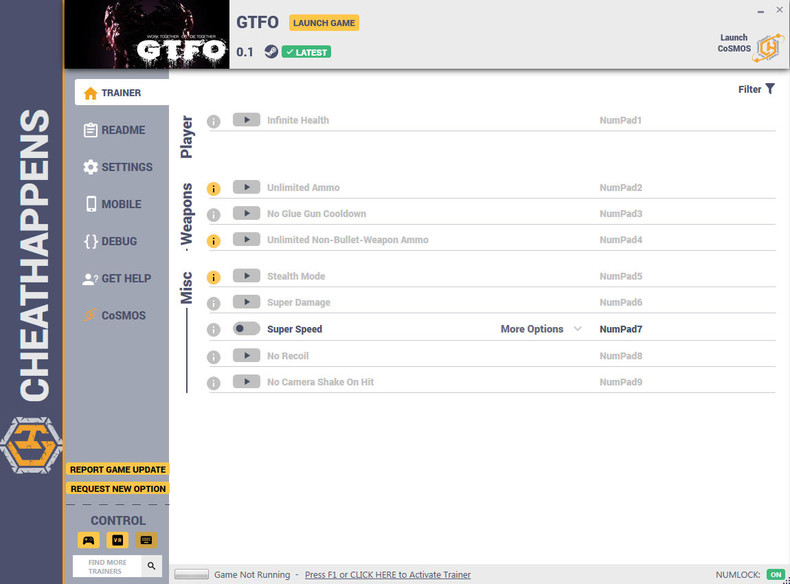Screen dimensions: 790x584
Task: Switch on Super Speed toggle
Action: (x=246, y=329)
